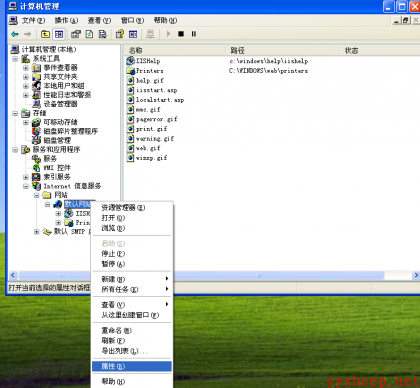Expand the 索引服务 node
Viewport: 420px width, 388px height.
point(26,177)
